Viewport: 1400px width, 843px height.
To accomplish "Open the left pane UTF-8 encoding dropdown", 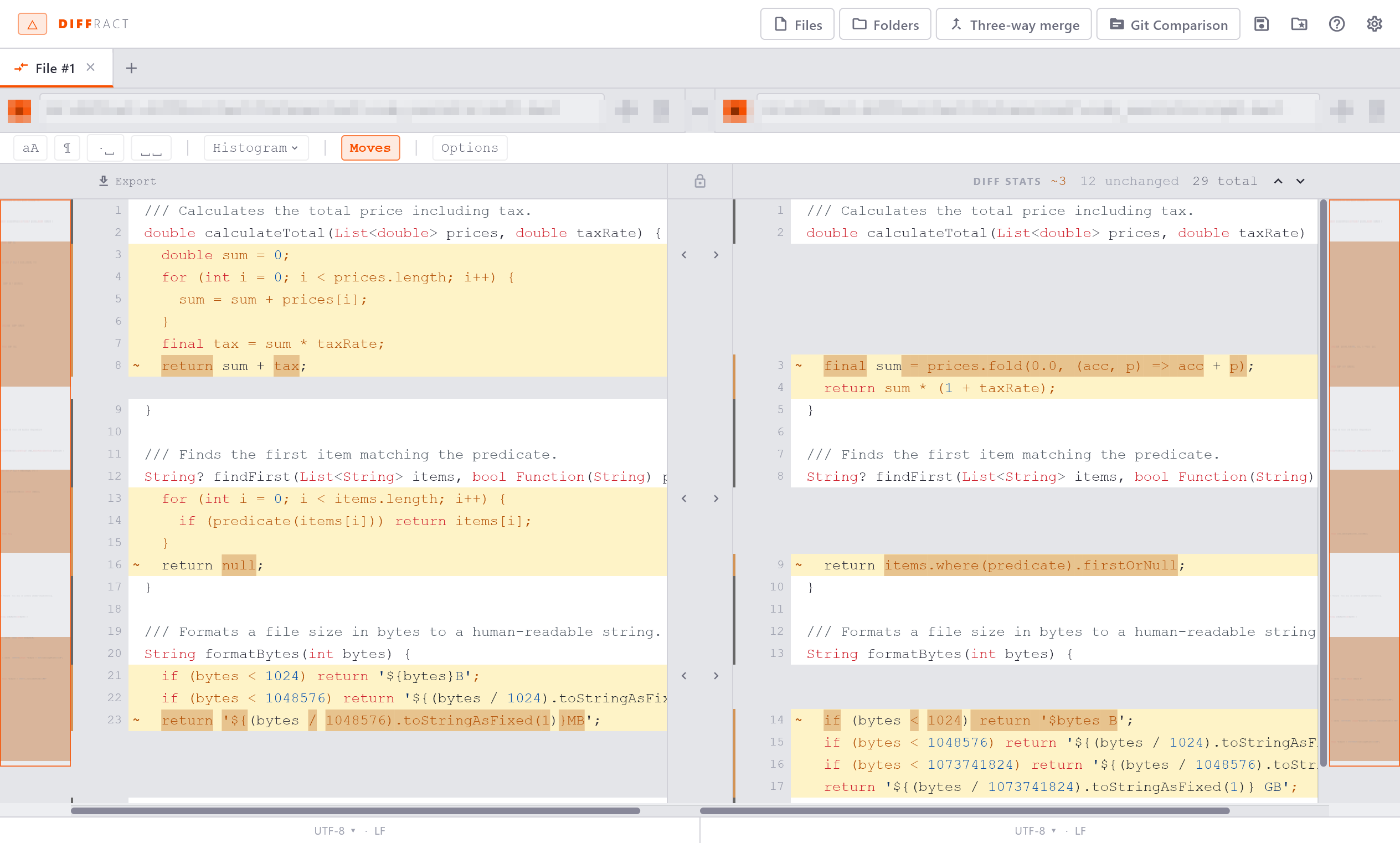I will click(334, 830).
